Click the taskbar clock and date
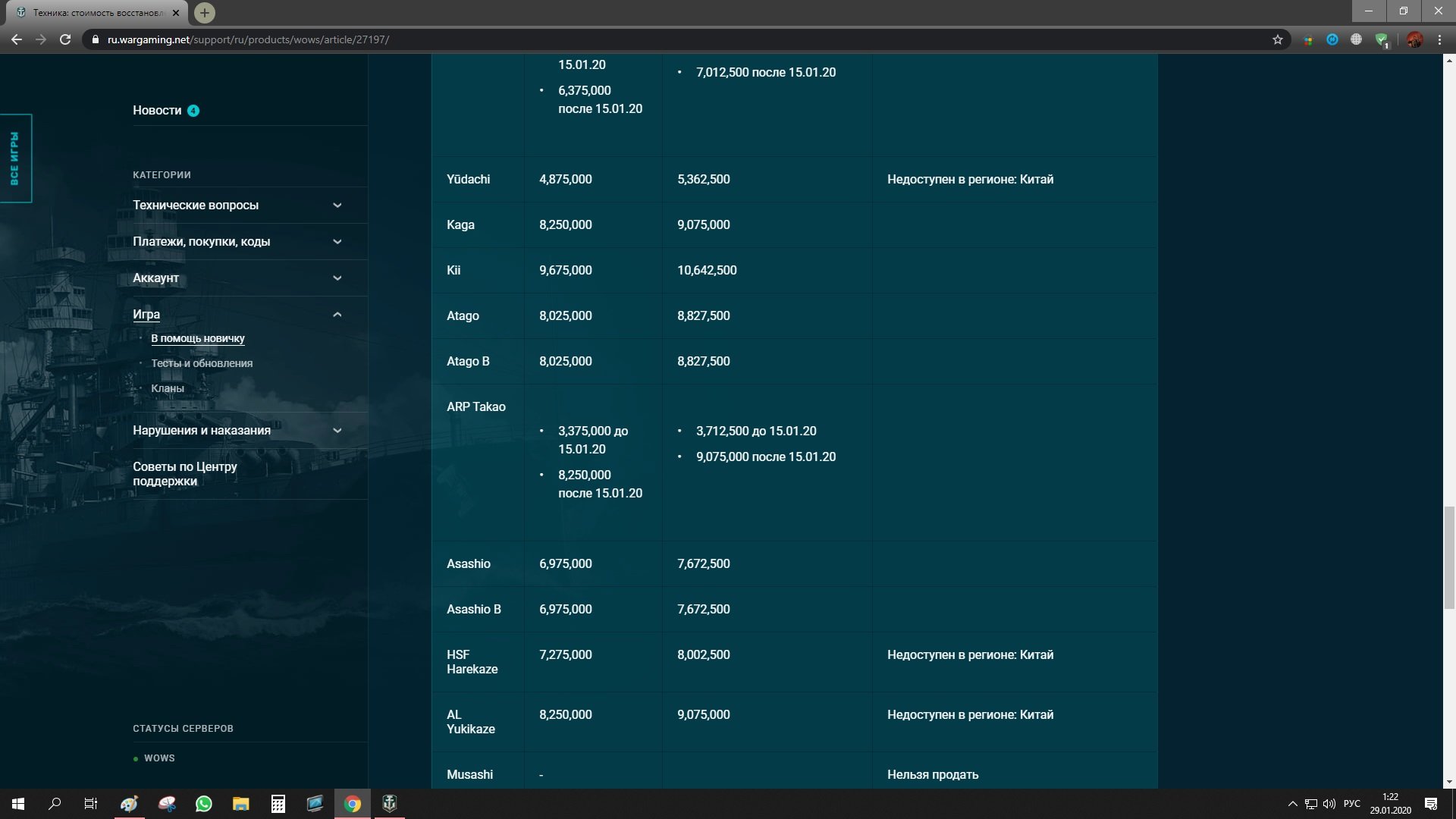This screenshot has height=819, width=1456. (x=1390, y=804)
